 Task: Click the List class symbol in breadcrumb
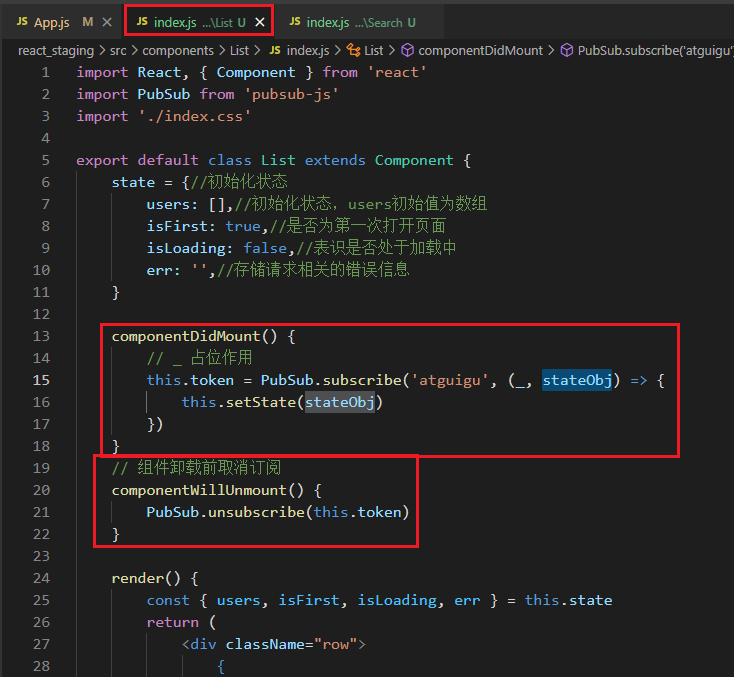(374, 51)
